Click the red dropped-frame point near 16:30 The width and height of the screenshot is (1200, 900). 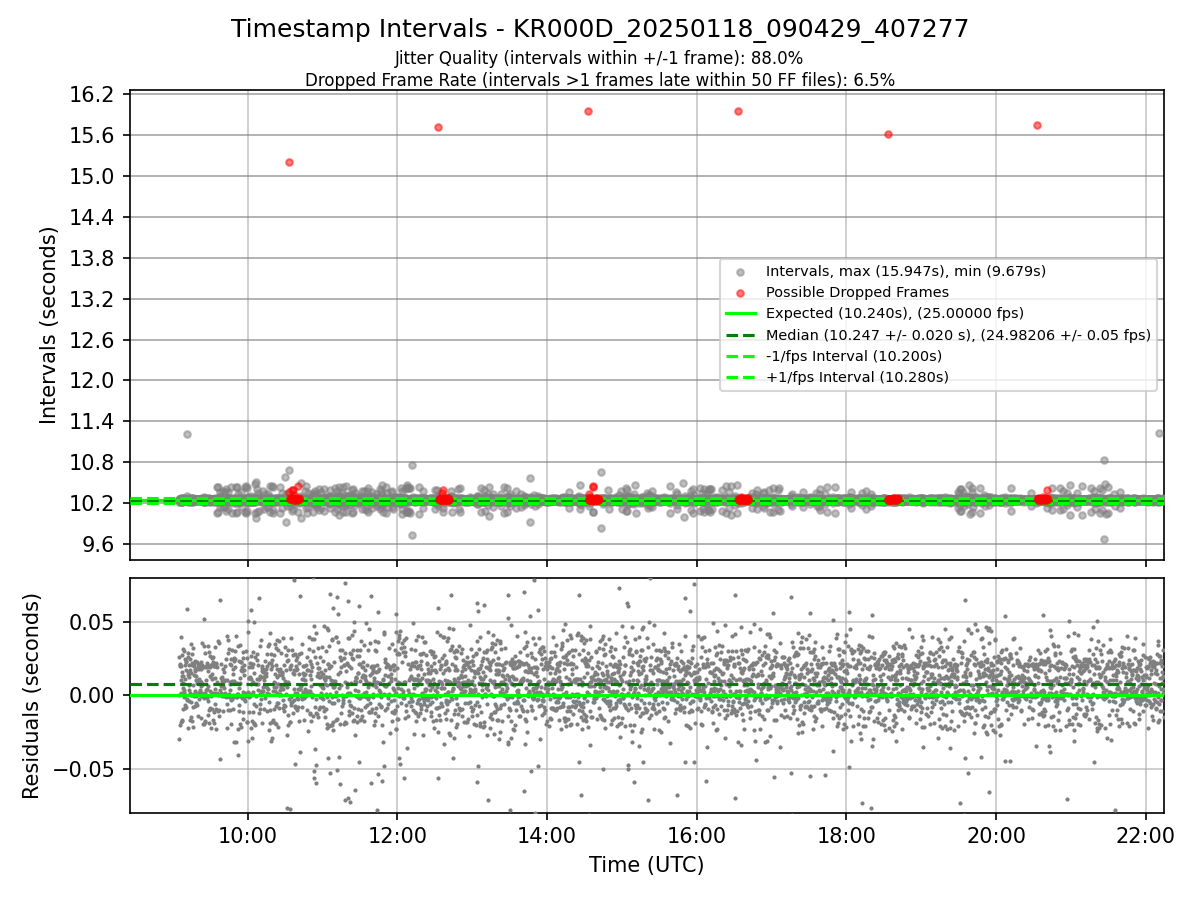click(x=738, y=111)
